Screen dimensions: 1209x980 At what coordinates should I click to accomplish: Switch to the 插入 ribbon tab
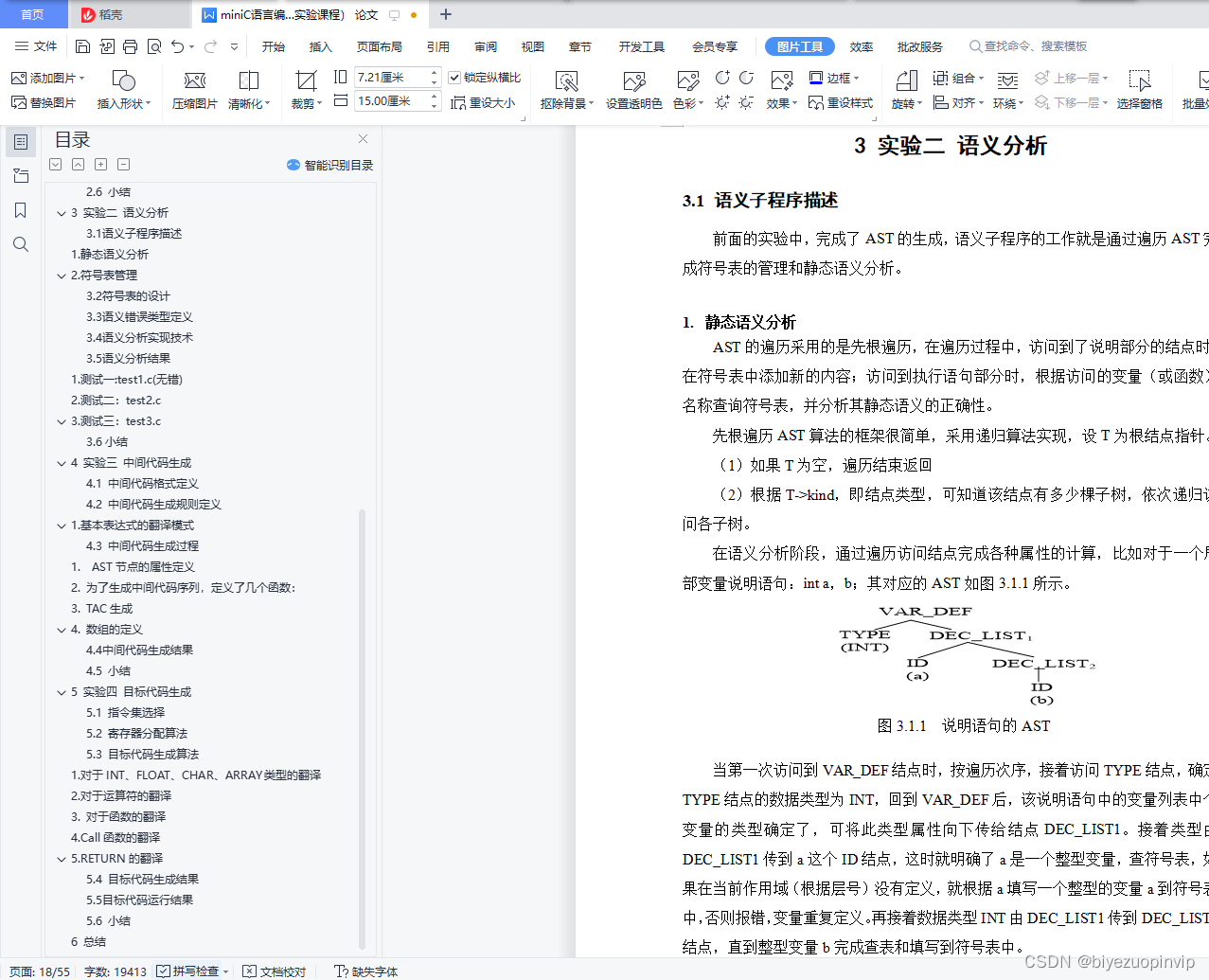(x=320, y=45)
